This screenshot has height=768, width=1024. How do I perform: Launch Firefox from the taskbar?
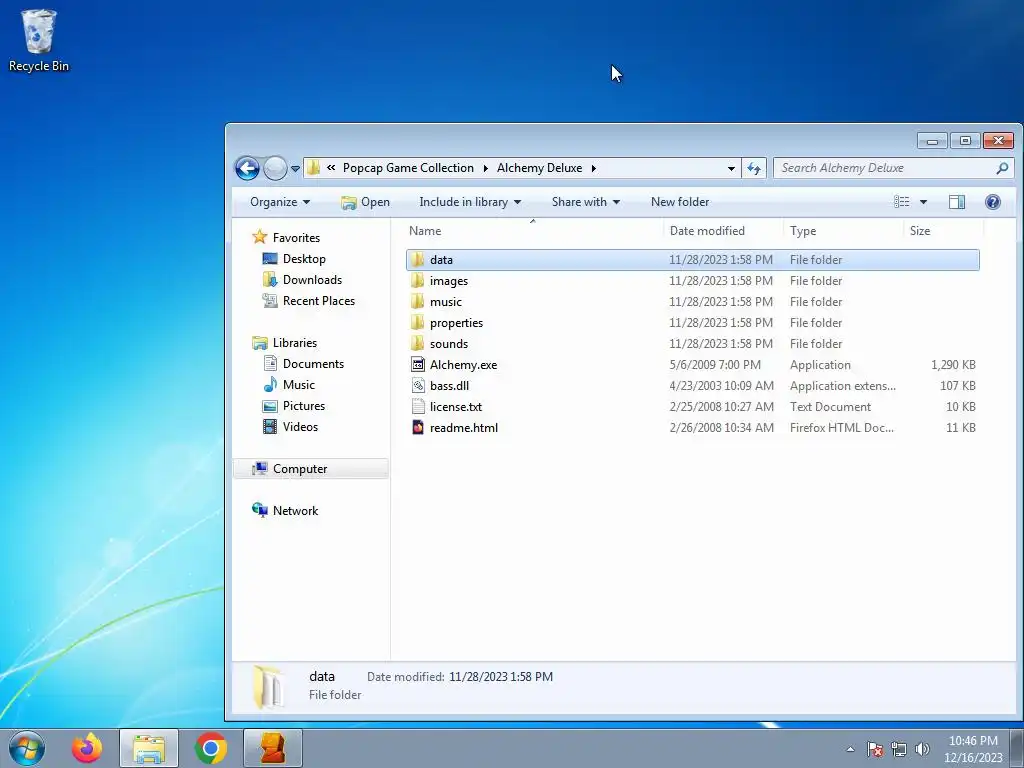point(87,748)
